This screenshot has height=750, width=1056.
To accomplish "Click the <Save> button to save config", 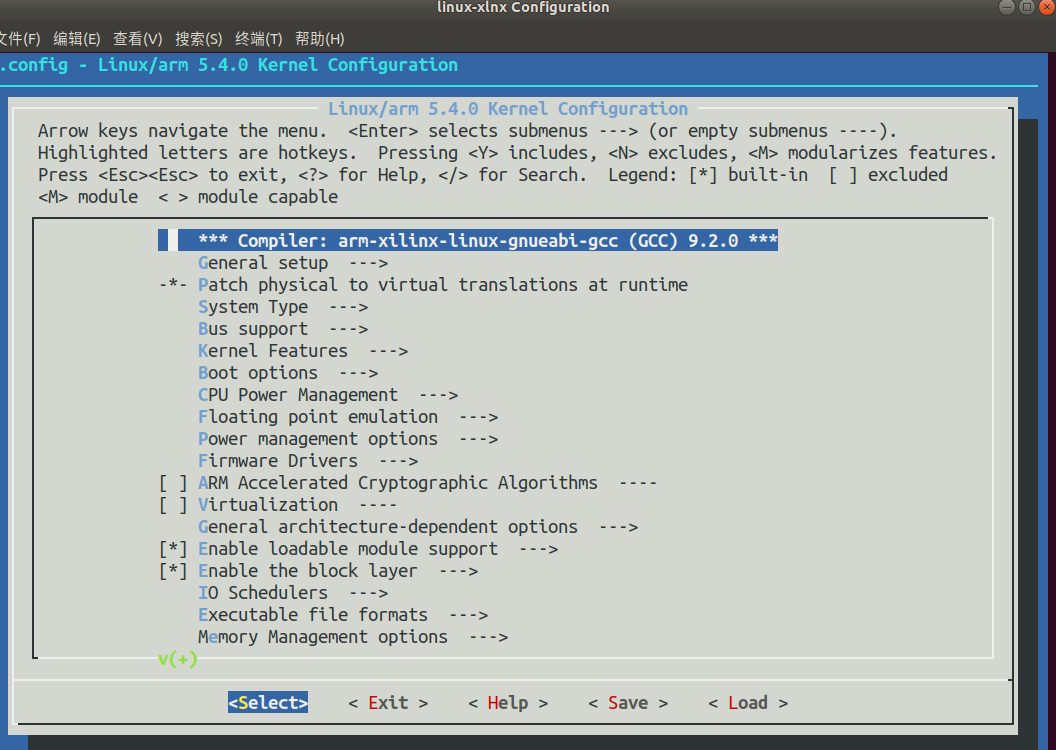I will point(627,702).
